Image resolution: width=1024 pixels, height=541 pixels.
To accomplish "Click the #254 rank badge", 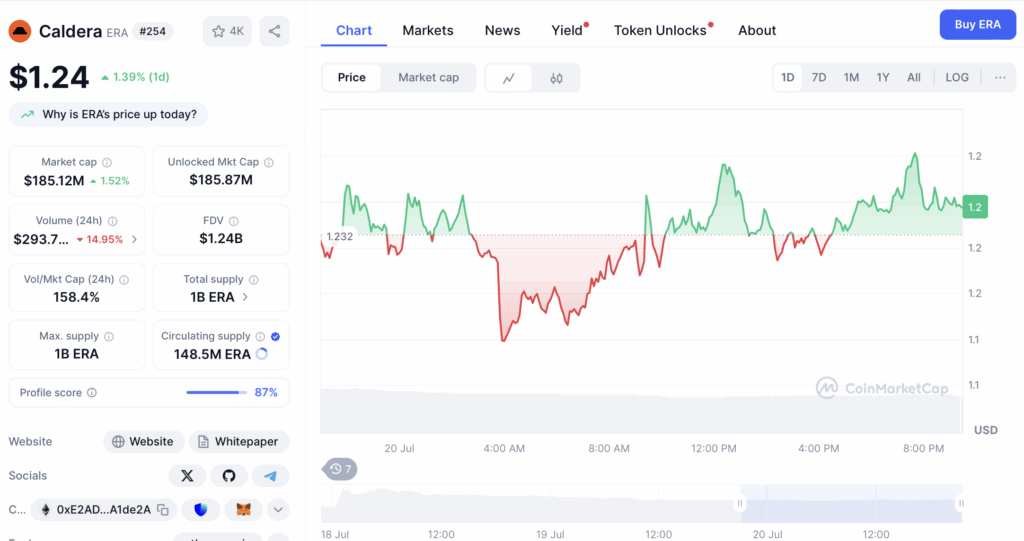I will click(153, 31).
